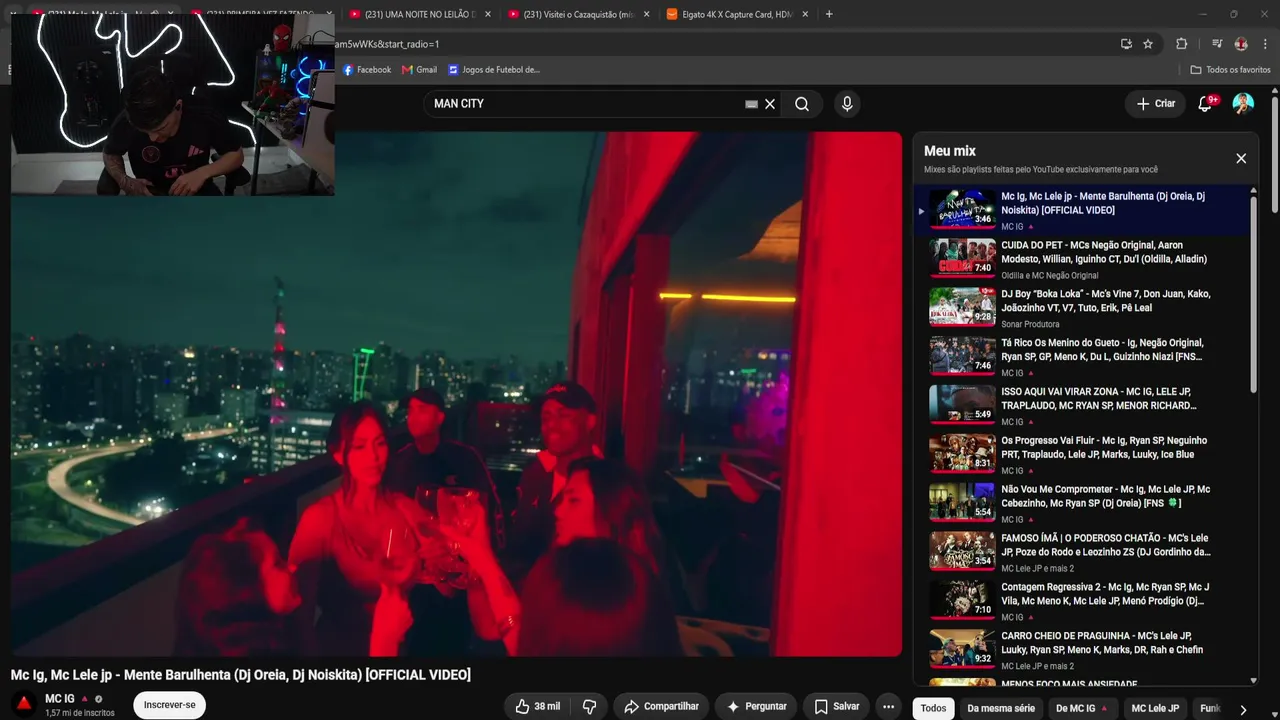Save the video with Salvar
1280x720 pixels.
(x=836, y=706)
